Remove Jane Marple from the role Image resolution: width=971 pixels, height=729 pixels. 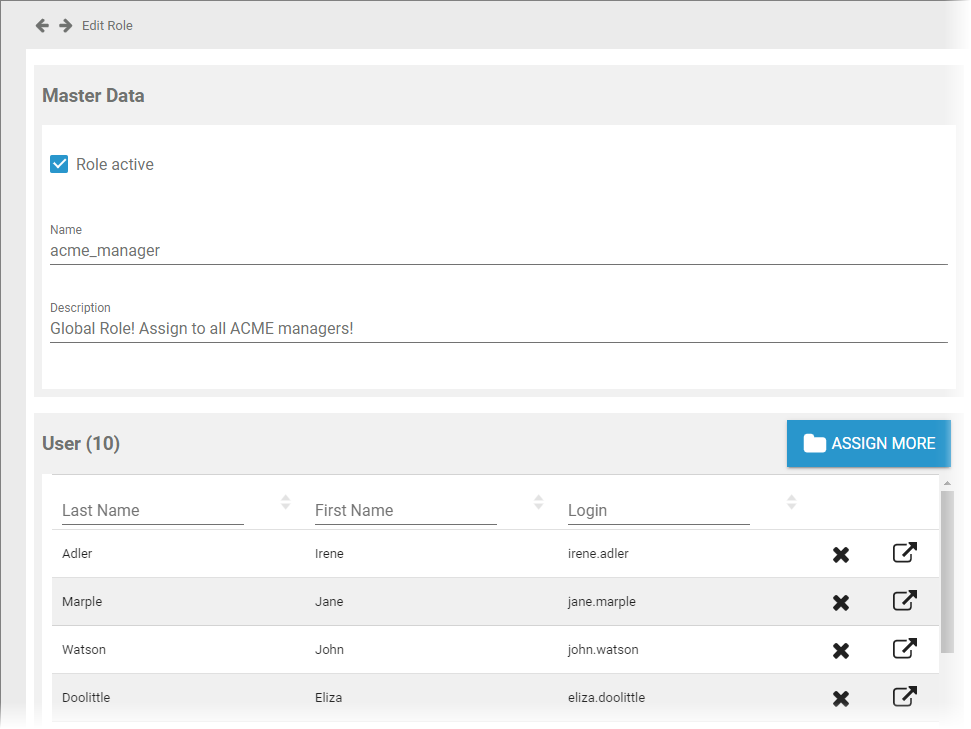[x=841, y=601]
